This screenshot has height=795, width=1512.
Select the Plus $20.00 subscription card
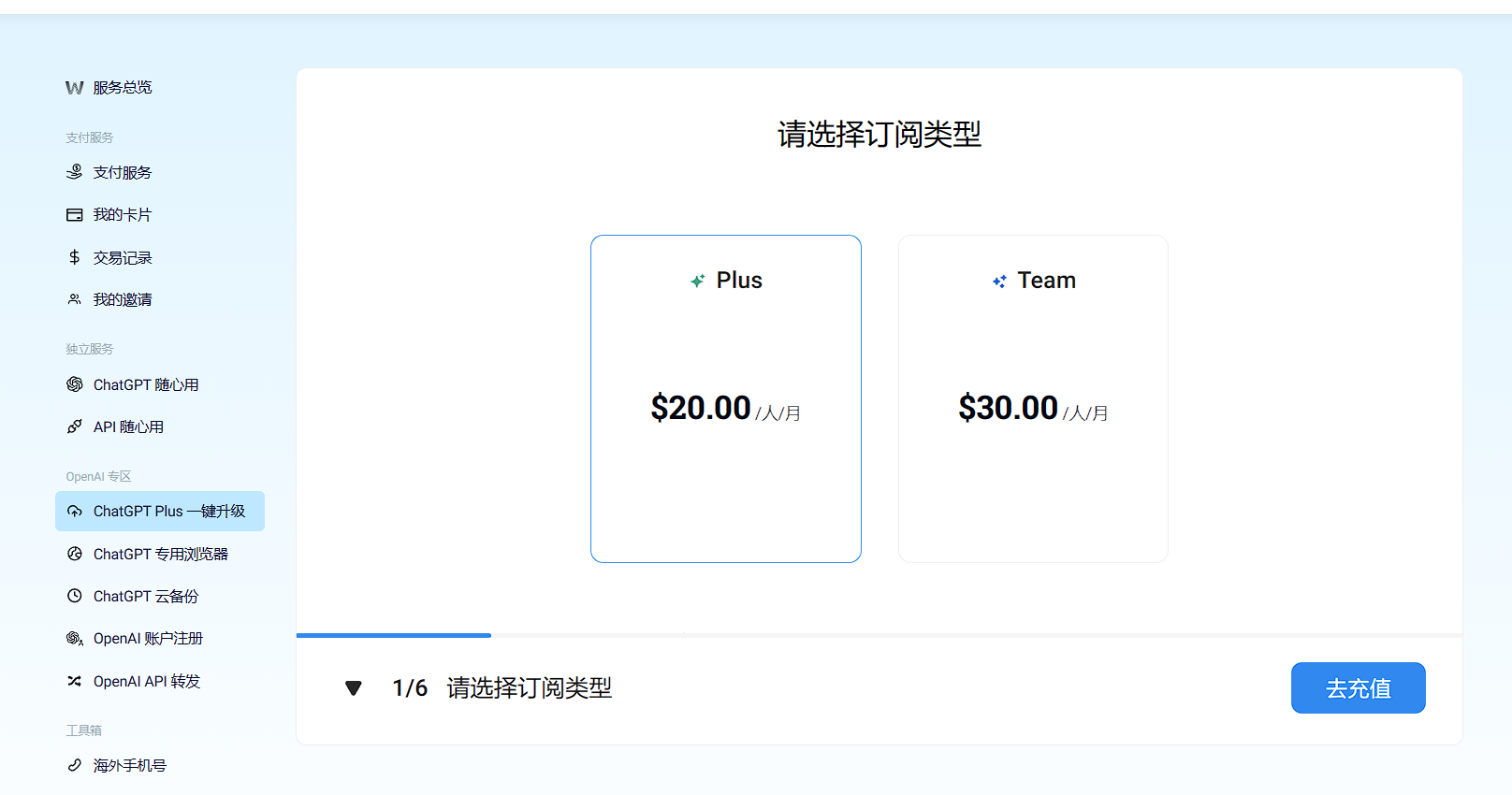725,398
